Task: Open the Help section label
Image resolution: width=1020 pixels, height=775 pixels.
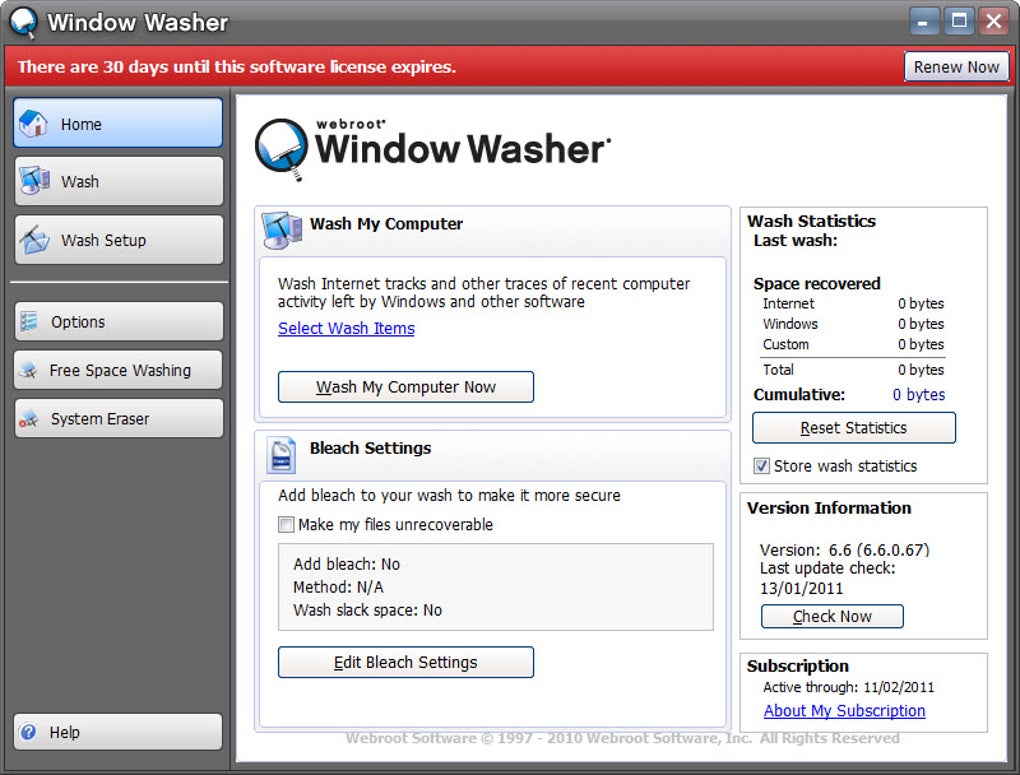Action: click(x=64, y=732)
